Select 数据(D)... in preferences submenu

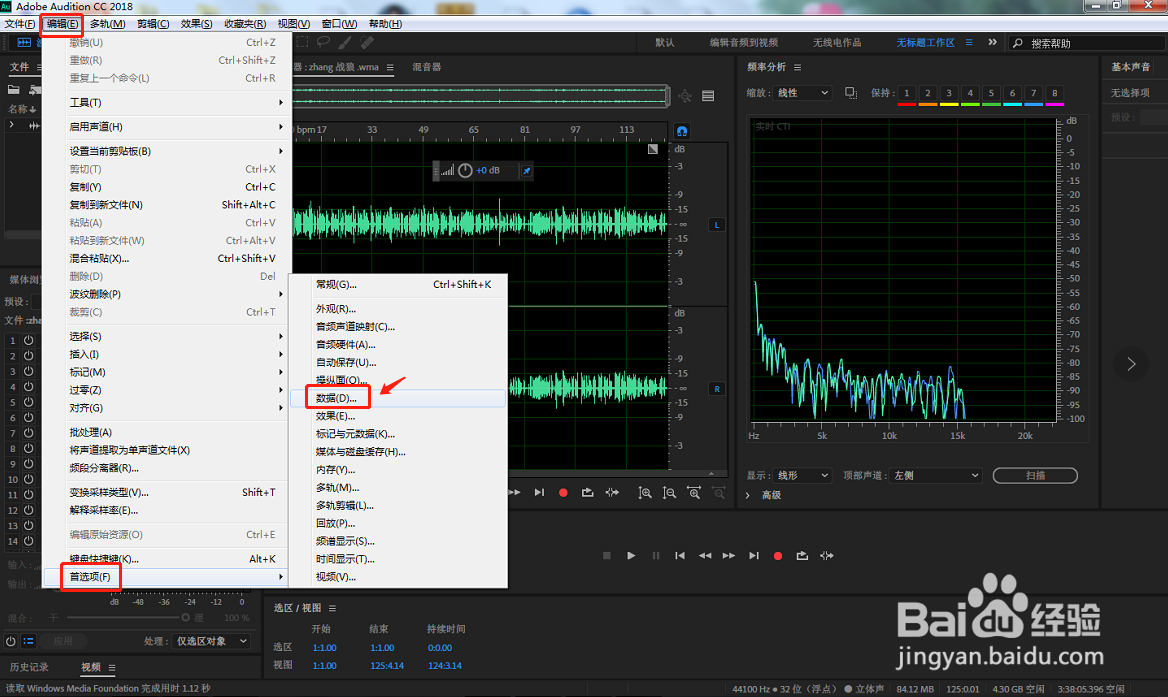point(398,398)
